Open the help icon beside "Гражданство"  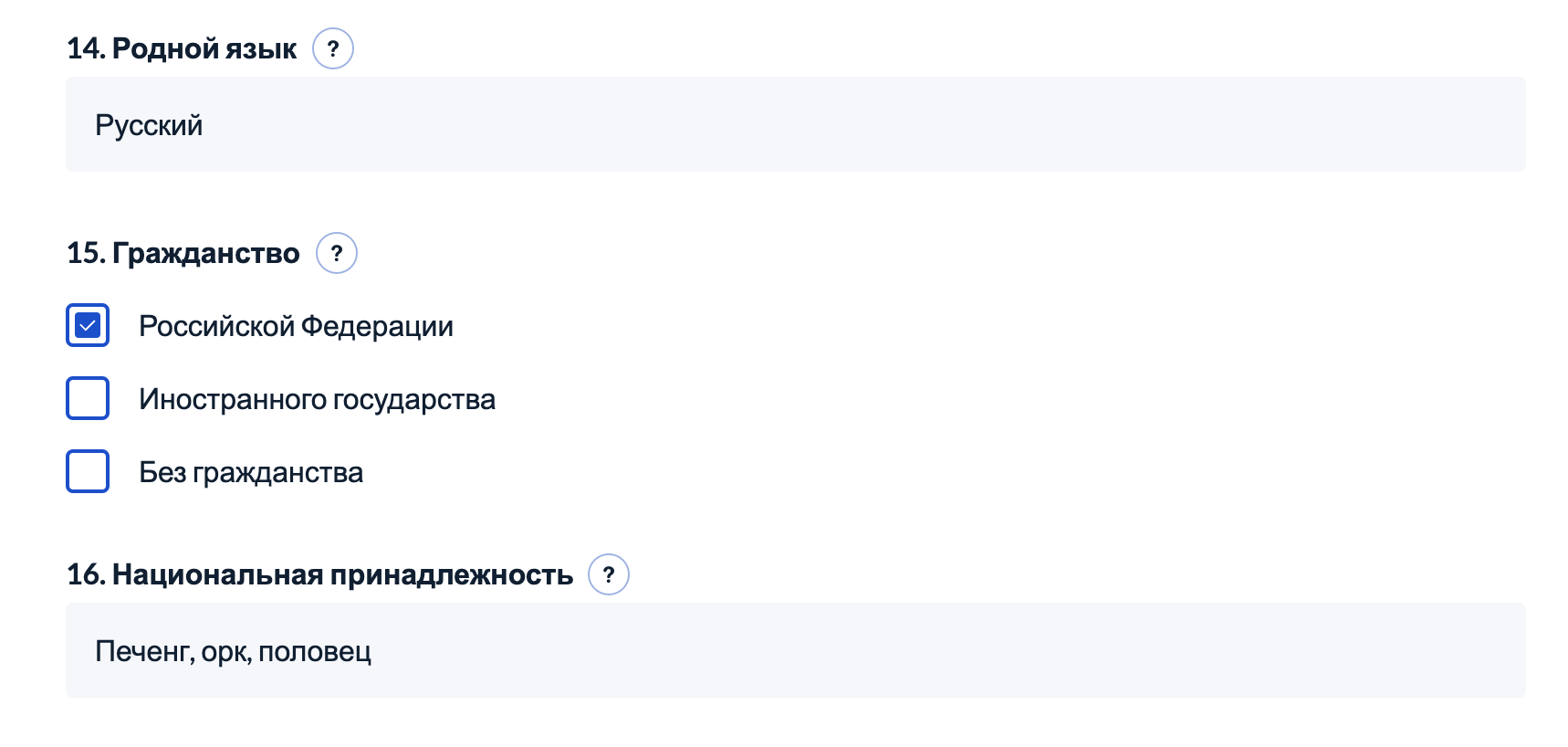[x=337, y=253]
